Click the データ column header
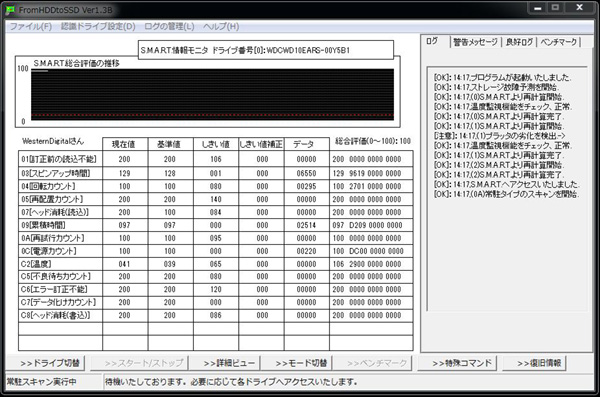Screen dimensions: 600x397 tap(307, 144)
